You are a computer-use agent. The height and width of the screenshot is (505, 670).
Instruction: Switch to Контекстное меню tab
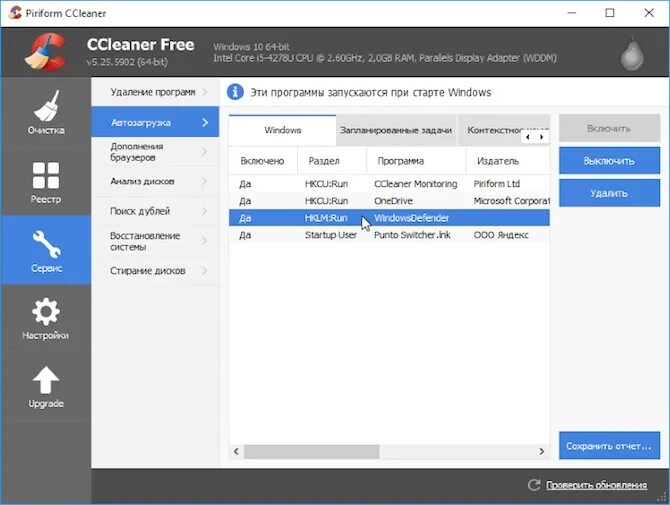493,130
